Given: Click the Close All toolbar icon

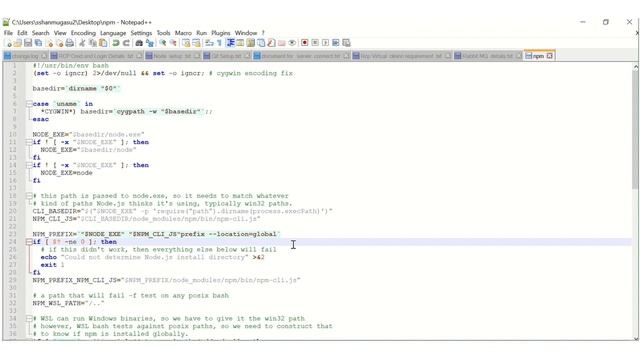Looking at the screenshot, I should coord(59,43).
